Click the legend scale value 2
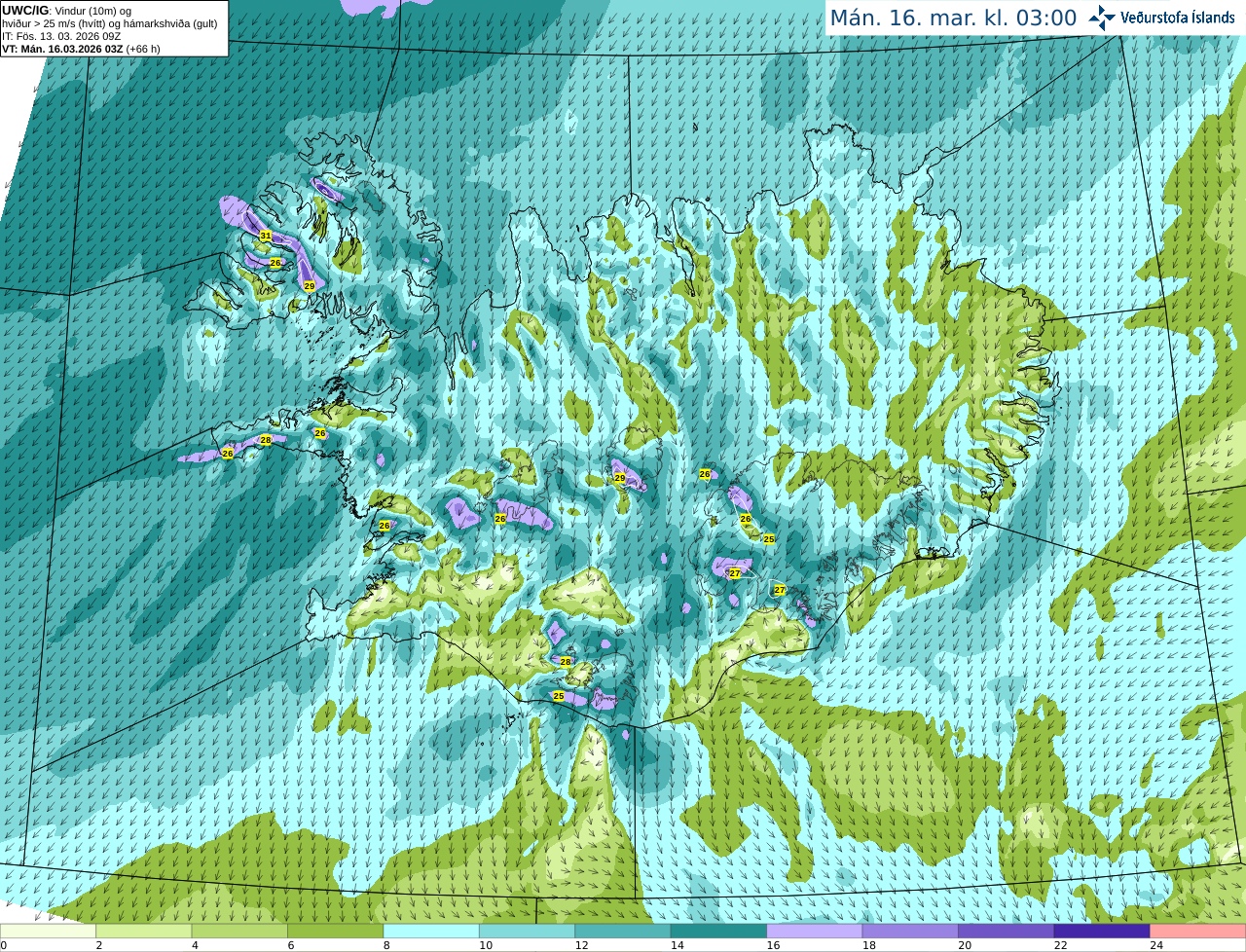 (x=99, y=945)
